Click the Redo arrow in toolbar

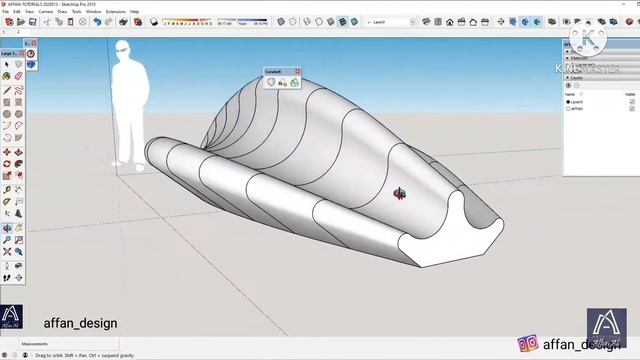109,22
